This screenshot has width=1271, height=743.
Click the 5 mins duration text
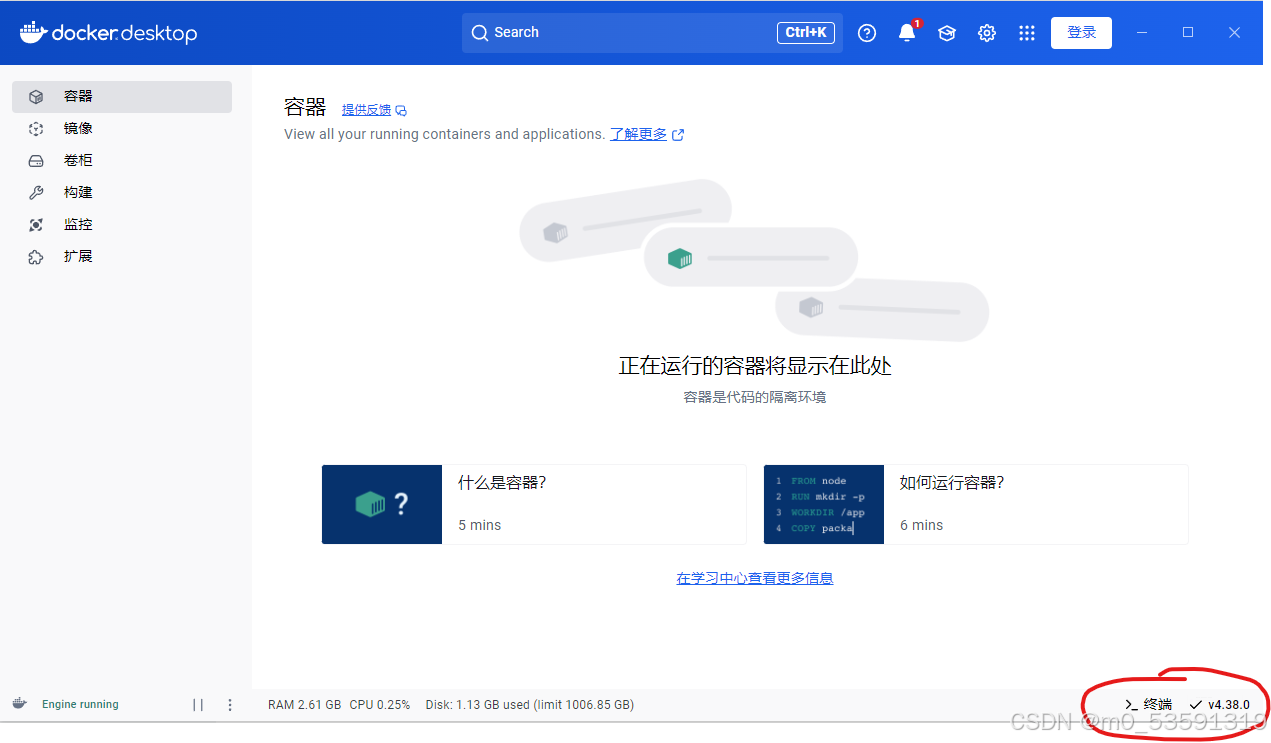[x=480, y=525]
